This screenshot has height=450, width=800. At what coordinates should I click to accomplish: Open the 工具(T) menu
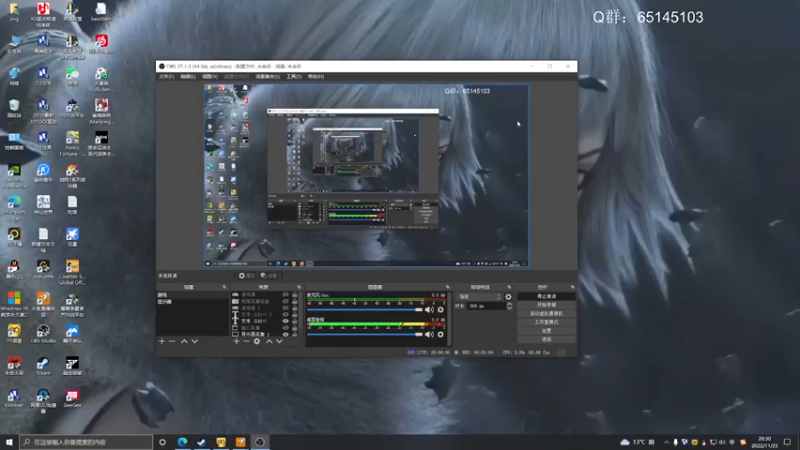point(294,77)
